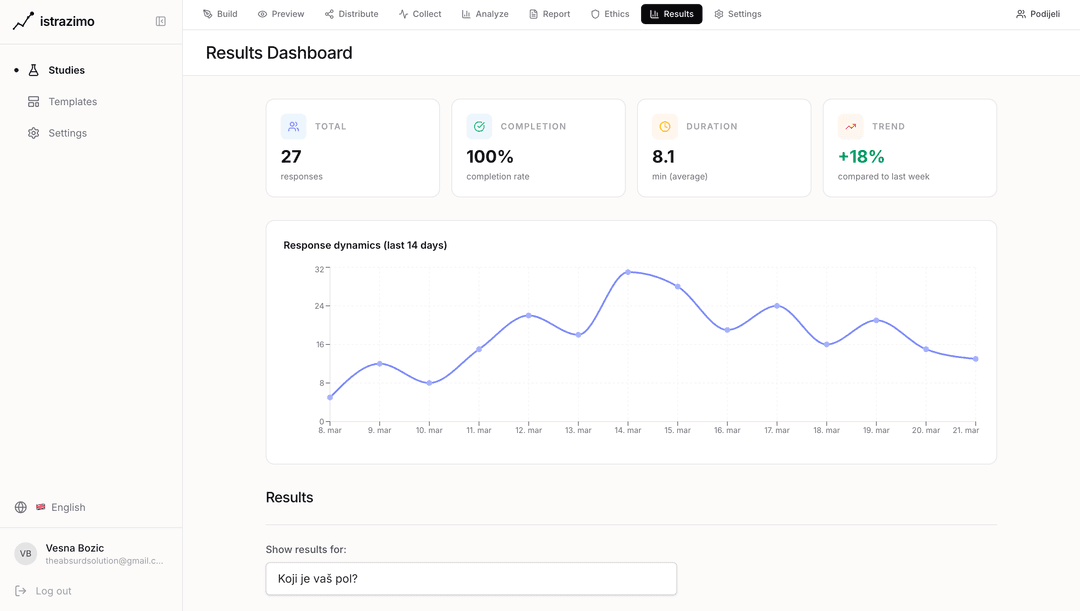Click the Studies flask icon
The width and height of the screenshot is (1080, 611).
coord(34,70)
